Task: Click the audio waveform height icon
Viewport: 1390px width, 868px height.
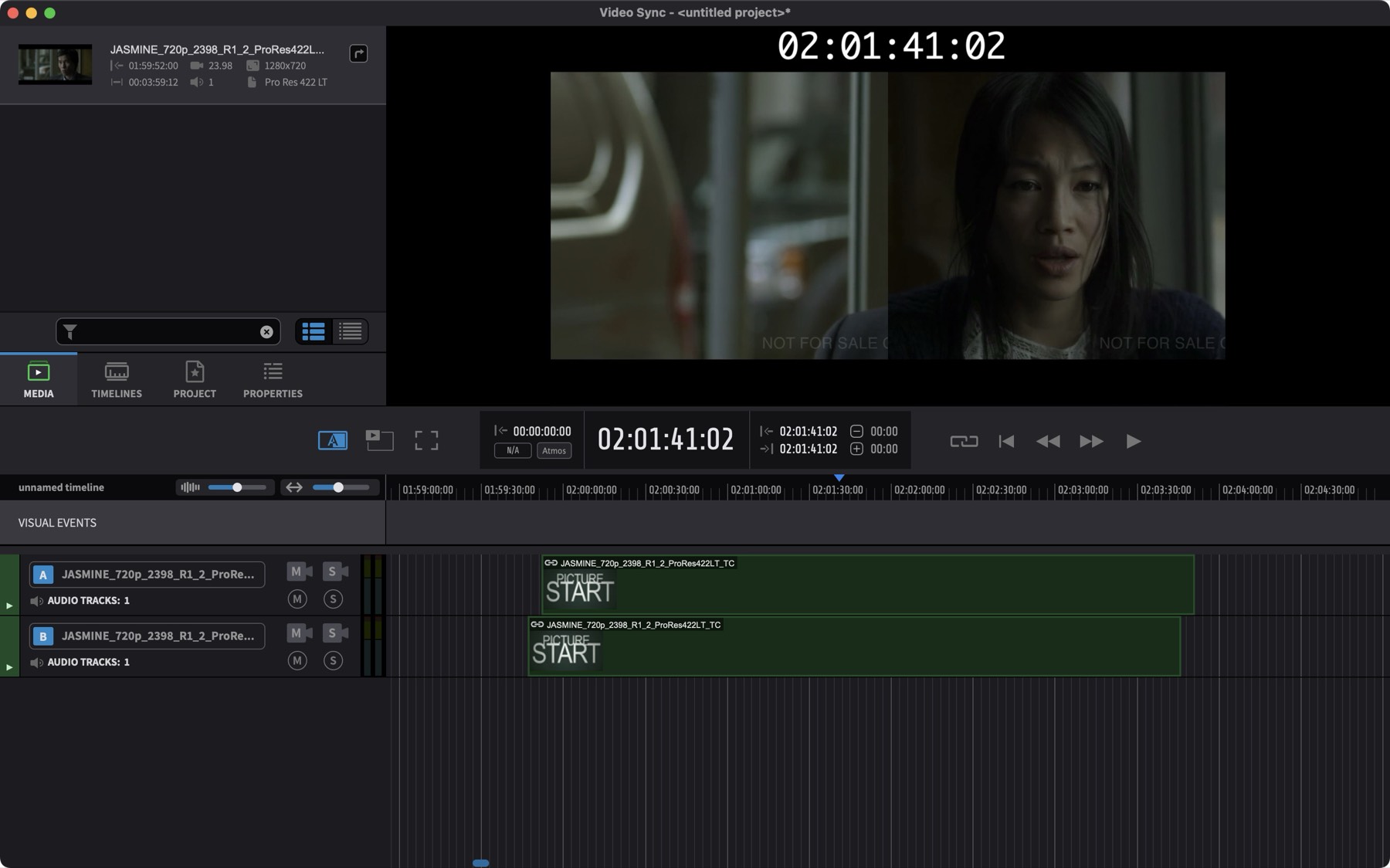Action: pyautogui.click(x=189, y=487)
